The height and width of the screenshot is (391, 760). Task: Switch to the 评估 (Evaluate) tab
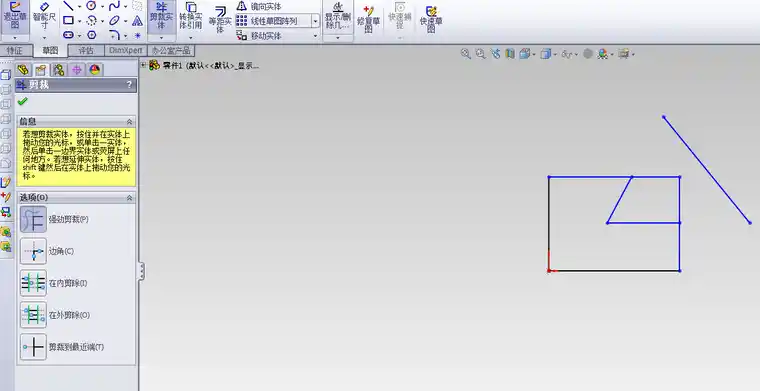[86, 50]
